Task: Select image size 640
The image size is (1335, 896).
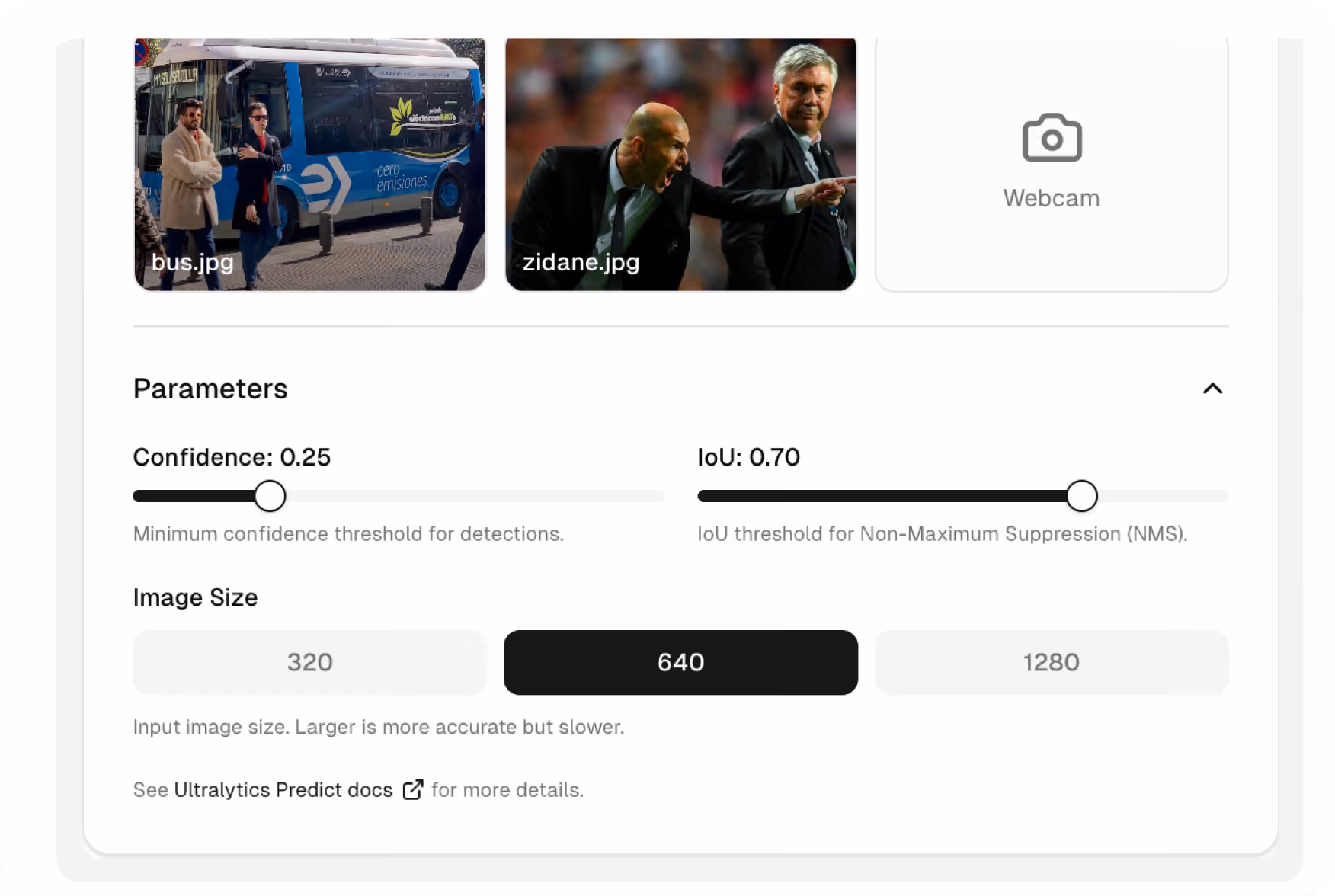Action: [x=680, y=662]
